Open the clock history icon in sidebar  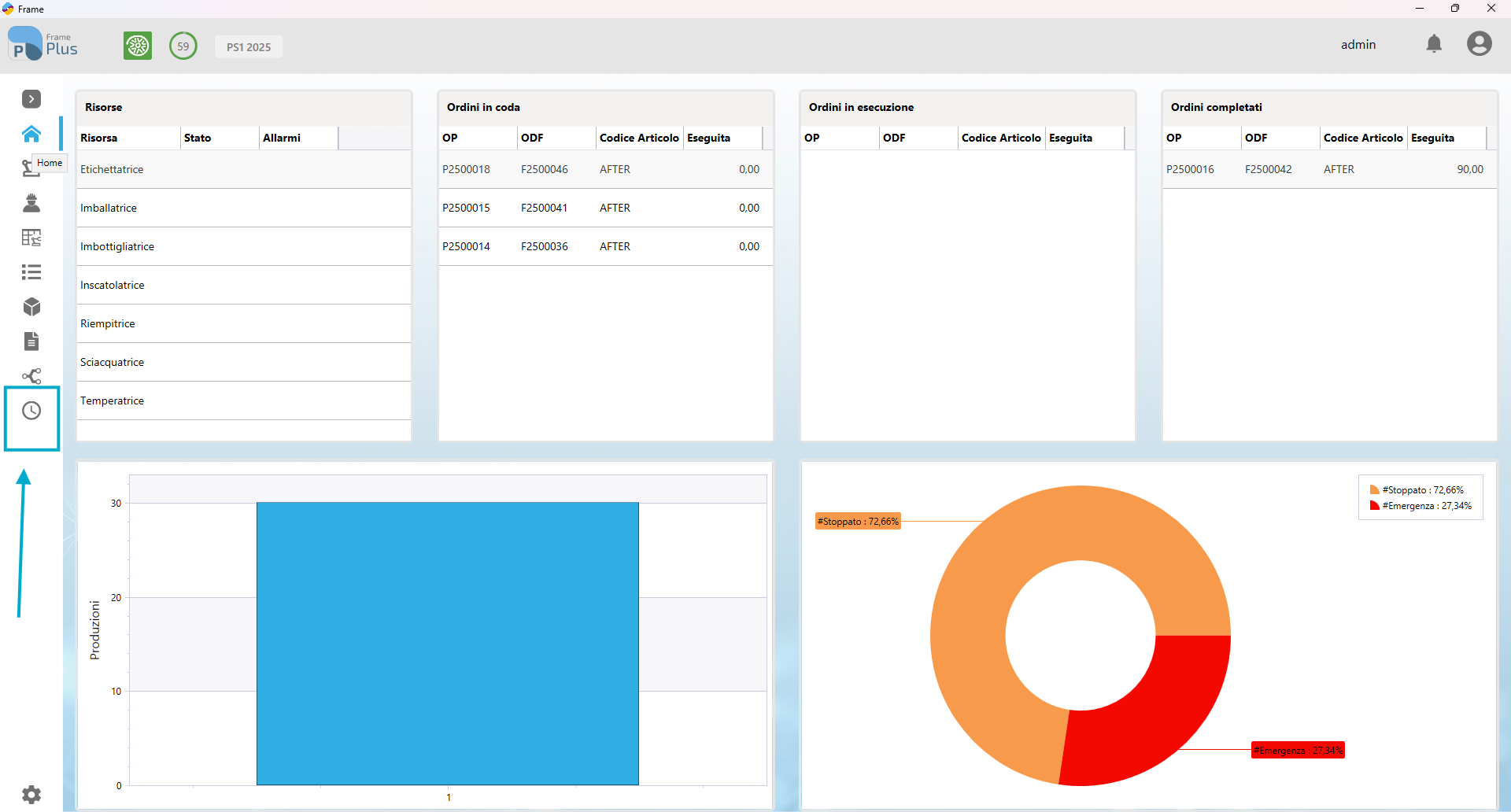pyautogui.click(x=31, y=411)
